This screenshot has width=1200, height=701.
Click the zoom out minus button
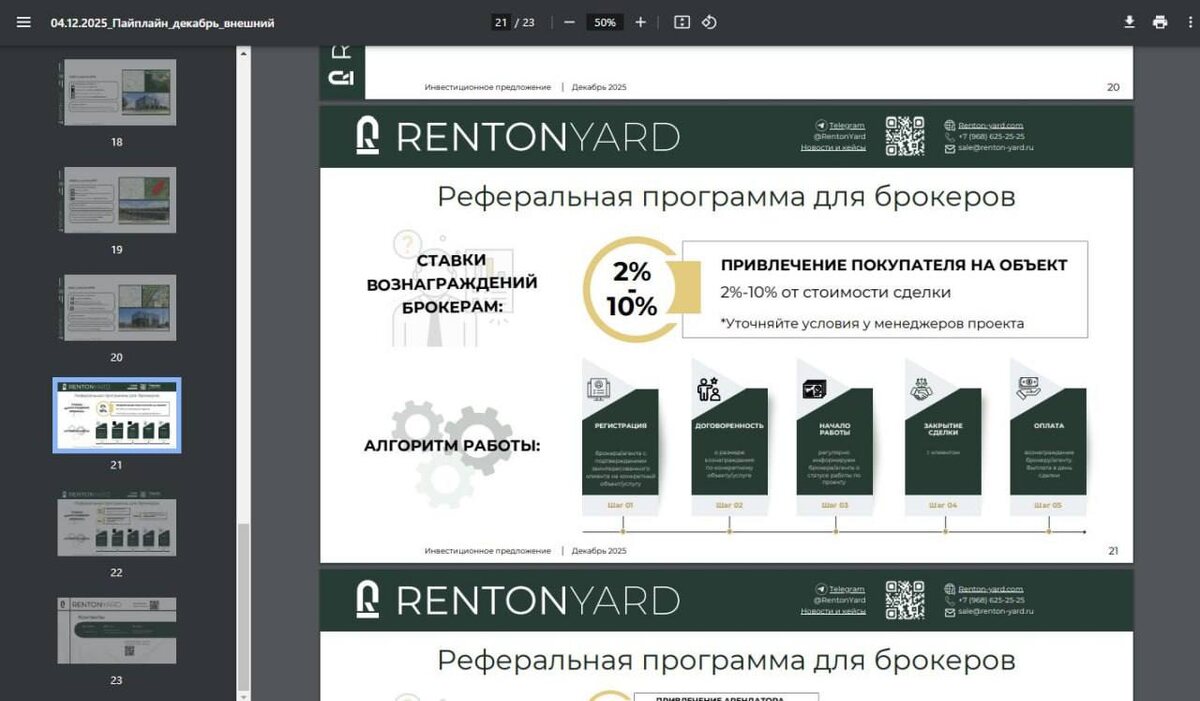tap(569, 22)
